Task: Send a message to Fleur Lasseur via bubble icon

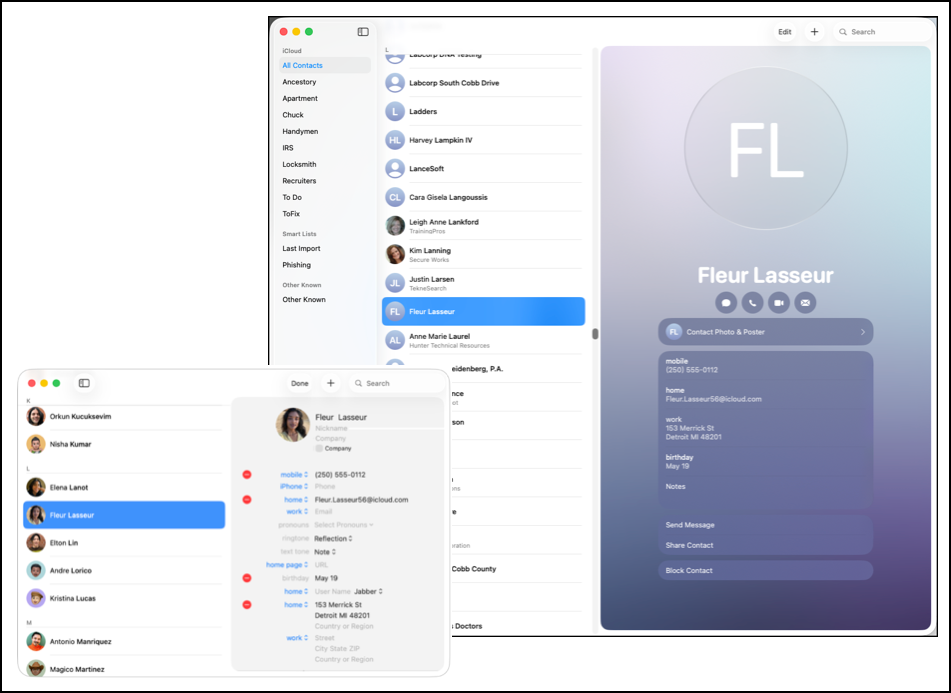Action: point(726,303)
